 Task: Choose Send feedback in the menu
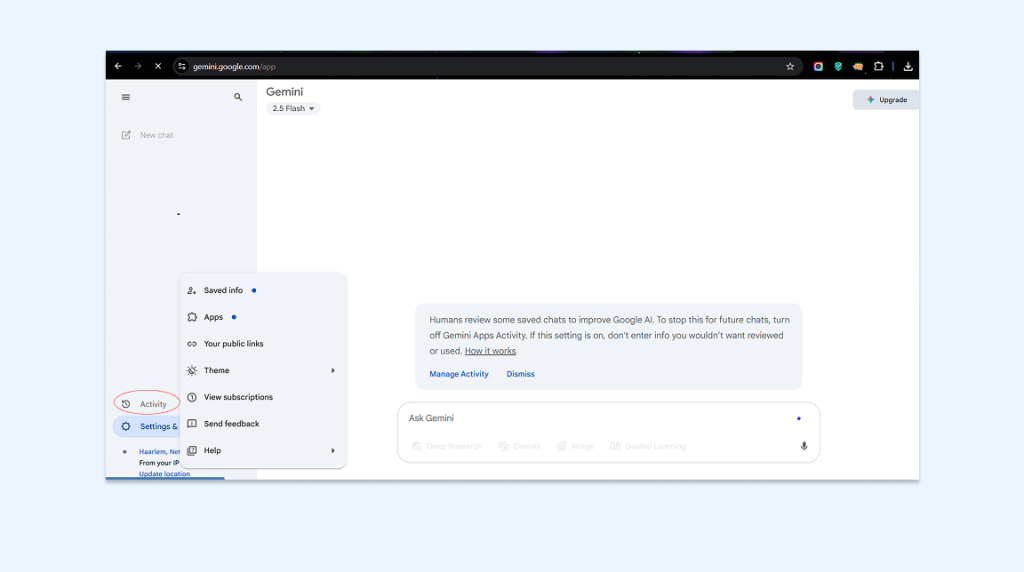(x=263, y=424)
